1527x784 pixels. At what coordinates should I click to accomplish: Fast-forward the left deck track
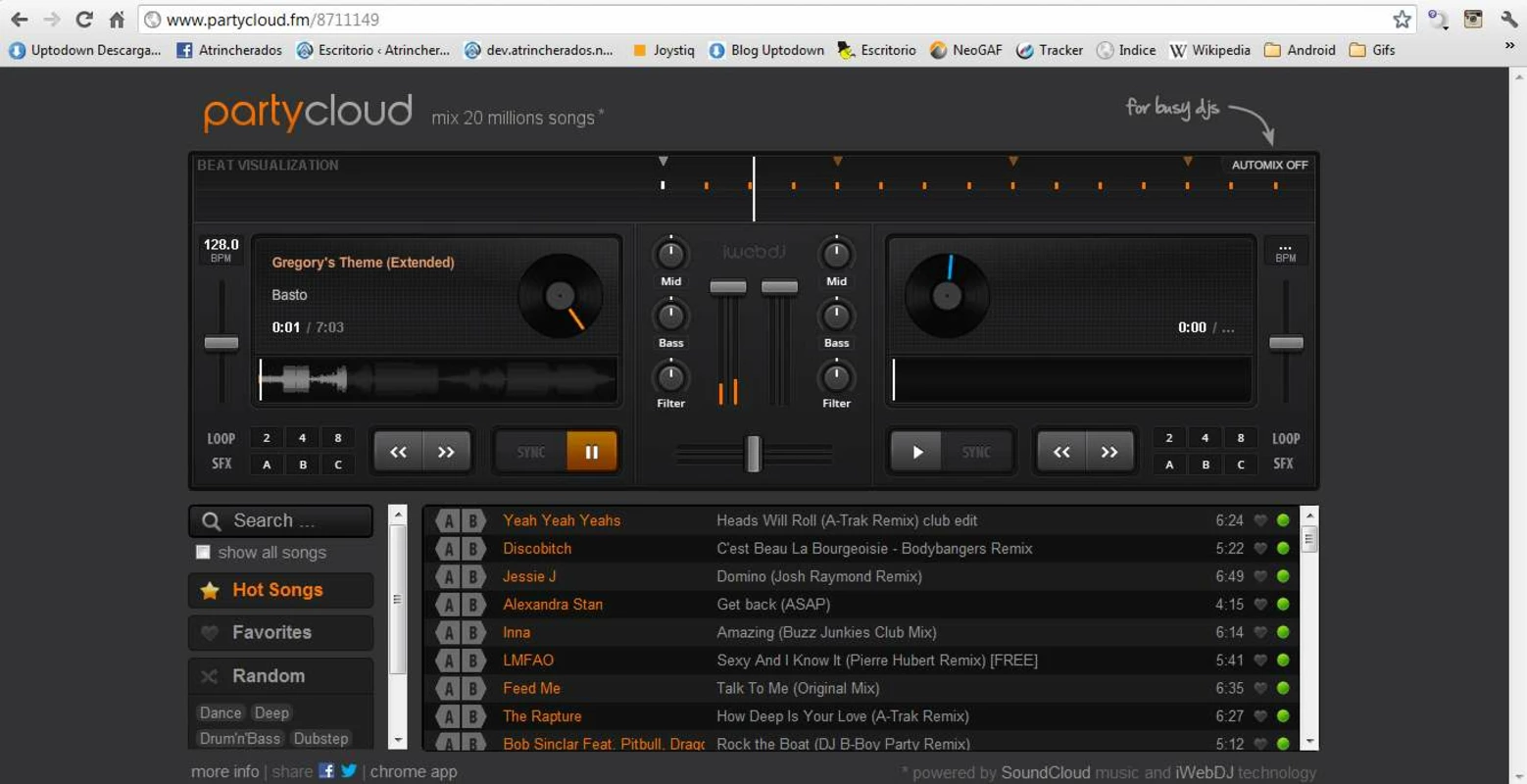(446, 452)
